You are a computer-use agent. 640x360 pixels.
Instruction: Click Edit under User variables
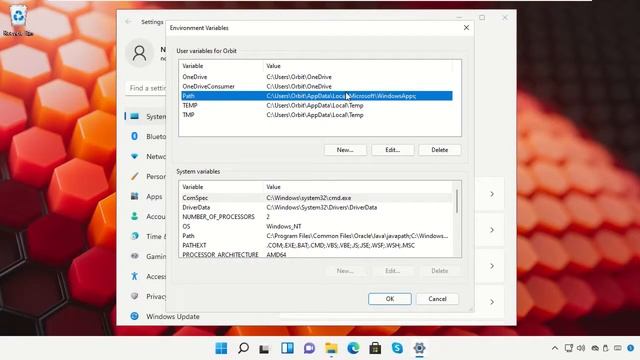point(393,150)
